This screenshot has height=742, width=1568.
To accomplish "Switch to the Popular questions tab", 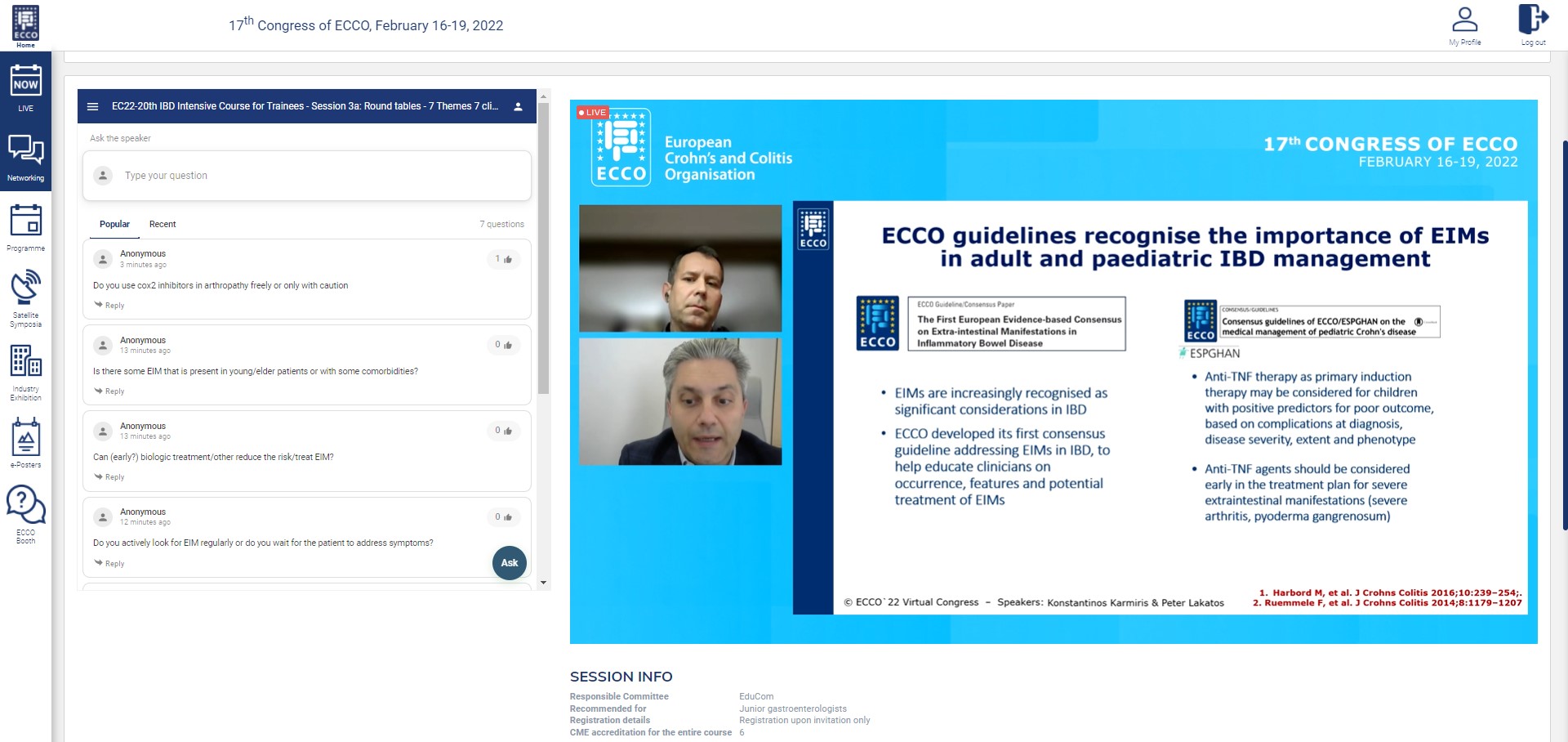I will pyautogui.click(x=114, y=224).
